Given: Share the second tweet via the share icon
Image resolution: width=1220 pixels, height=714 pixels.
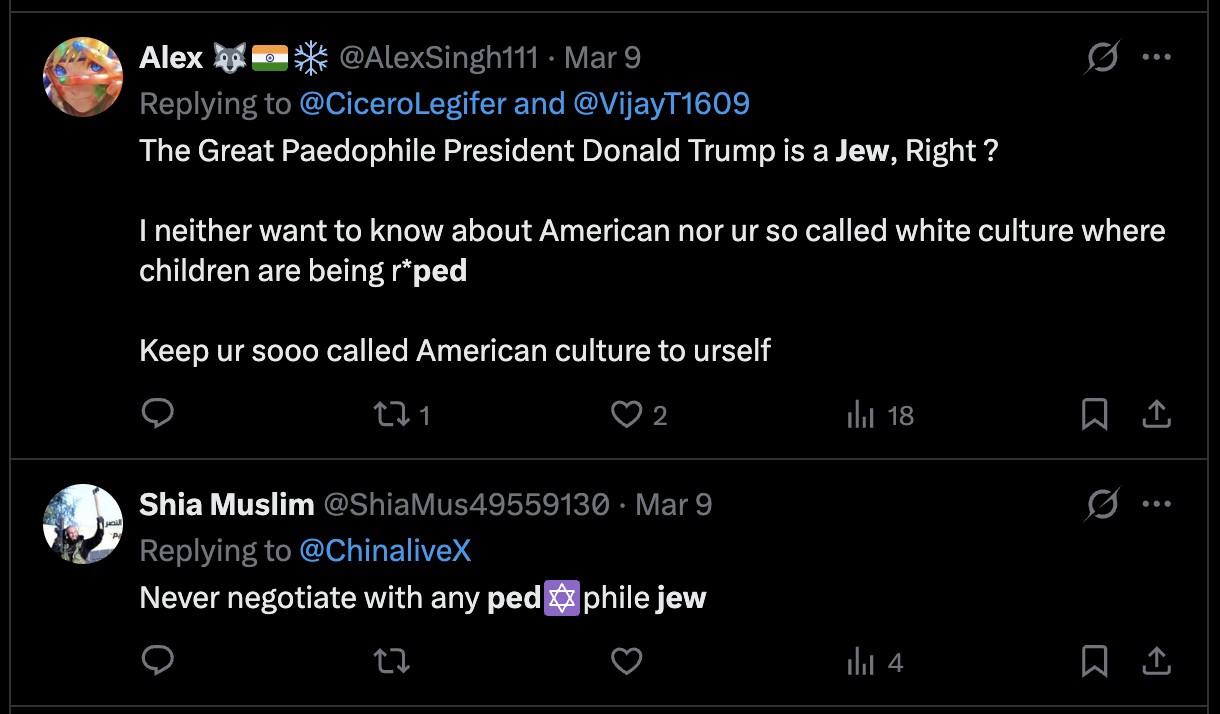Looking at the screenshot, I should (x=1156, y=661).
